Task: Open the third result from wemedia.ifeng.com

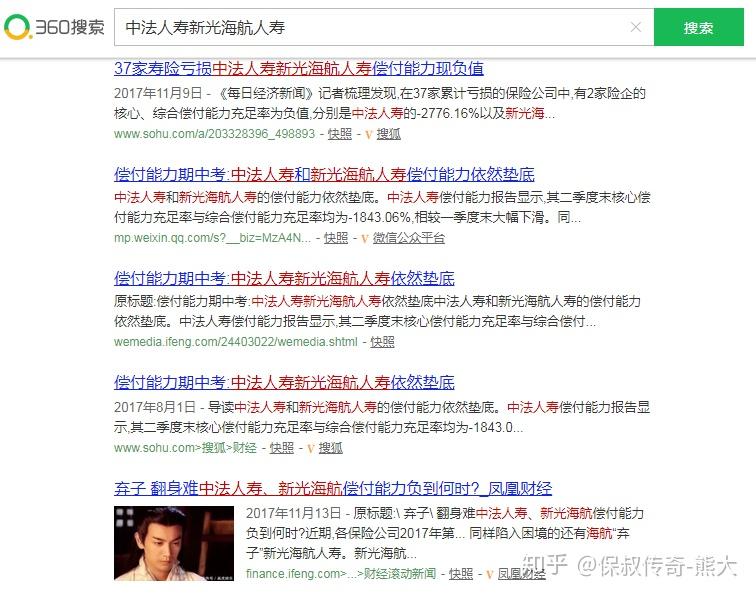Action: [284, 278]
